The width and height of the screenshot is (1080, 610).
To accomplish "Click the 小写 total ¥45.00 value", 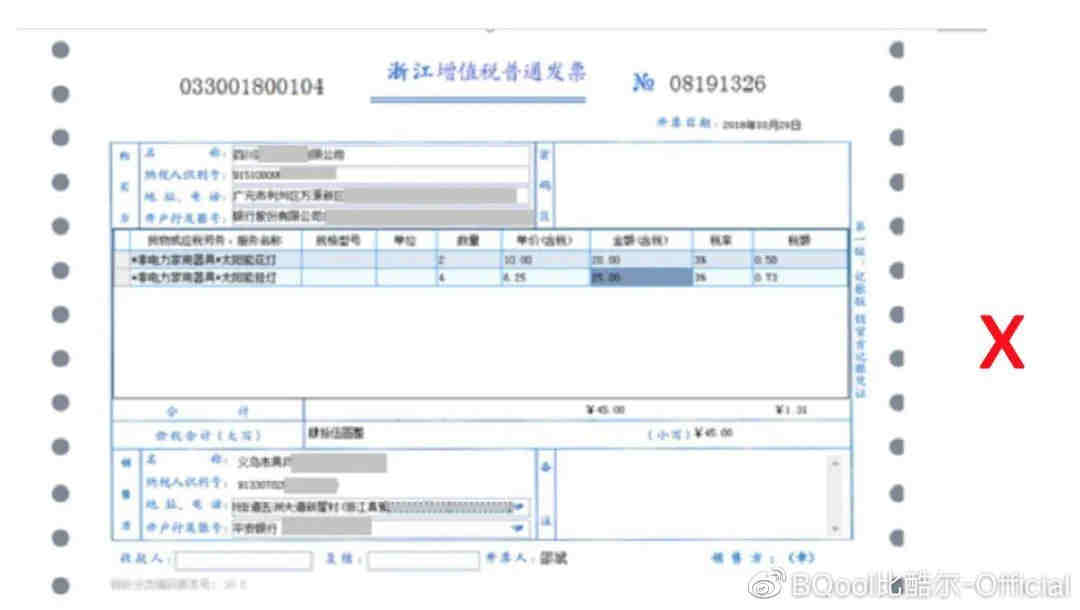I will pyautogui.click(x=714, y=433).
